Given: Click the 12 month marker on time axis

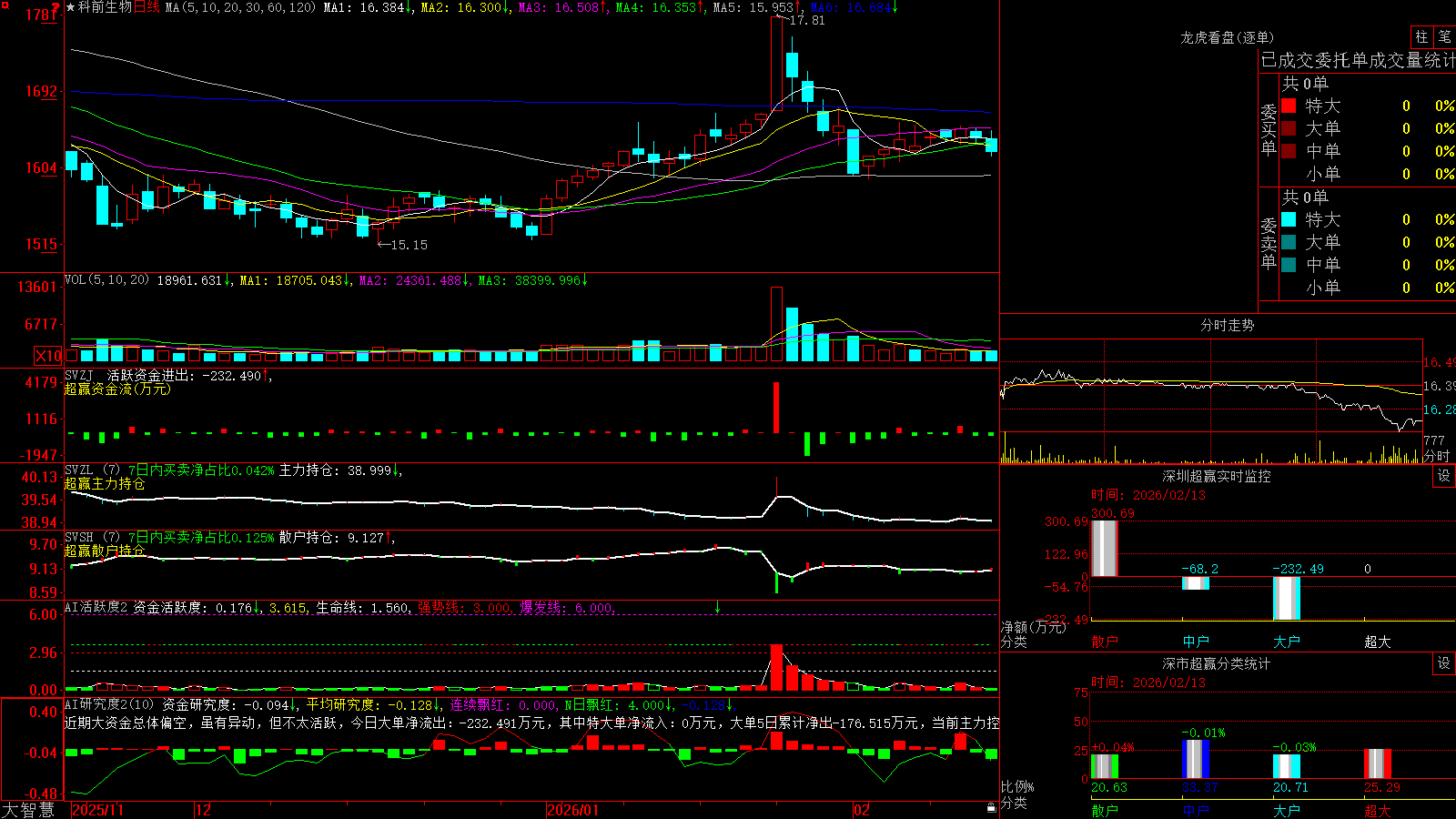Looking at the screenshot, I should click(204, 810).
